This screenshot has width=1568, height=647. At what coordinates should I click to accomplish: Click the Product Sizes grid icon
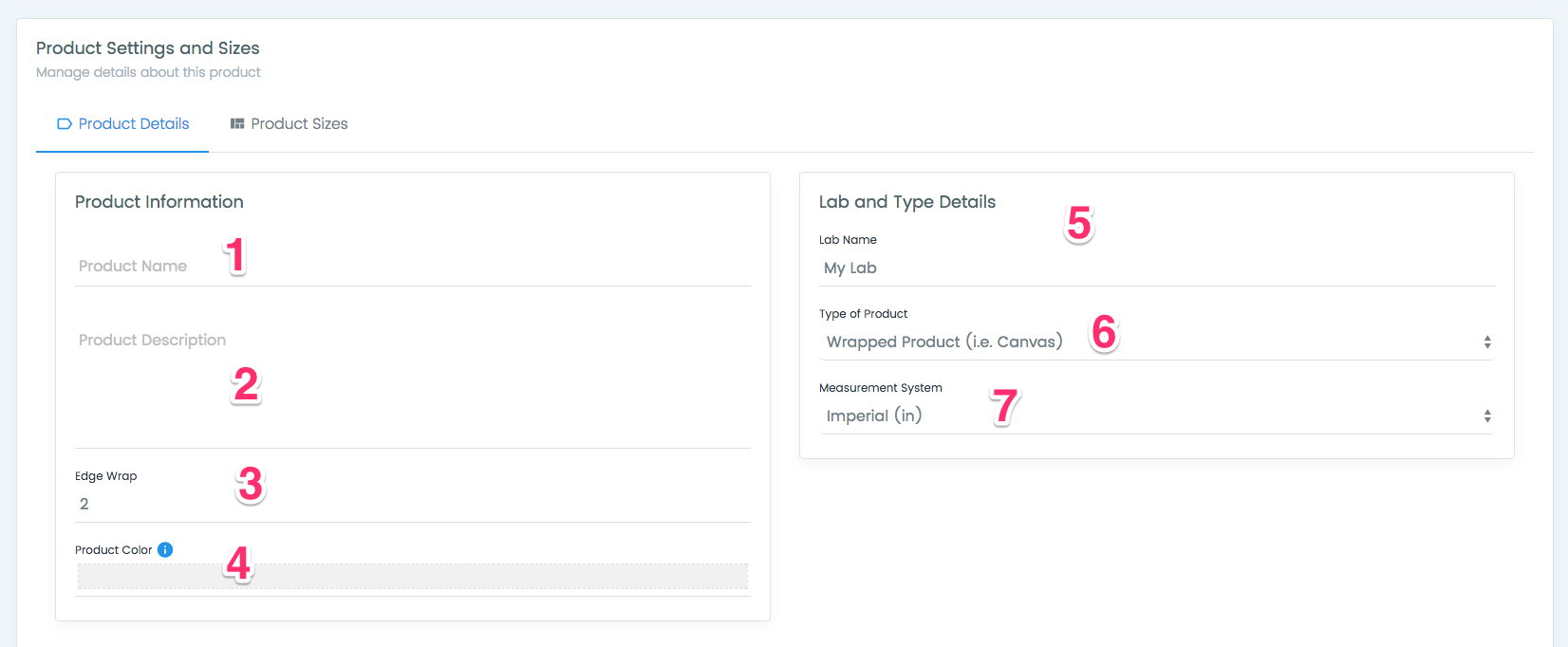[237, 124]
